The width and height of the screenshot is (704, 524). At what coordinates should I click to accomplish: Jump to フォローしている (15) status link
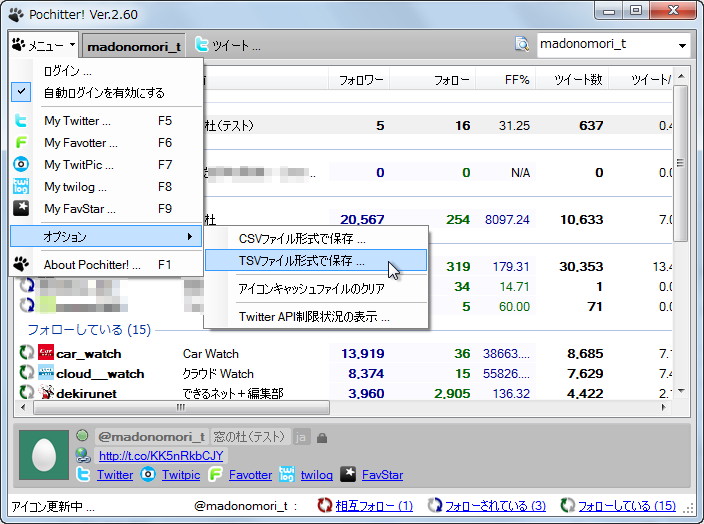(627, 506)
